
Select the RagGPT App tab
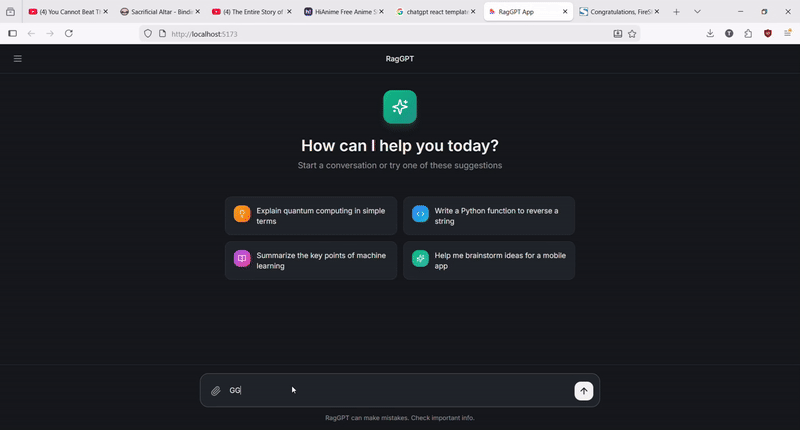pyautogui.click(x=528, y=12)
